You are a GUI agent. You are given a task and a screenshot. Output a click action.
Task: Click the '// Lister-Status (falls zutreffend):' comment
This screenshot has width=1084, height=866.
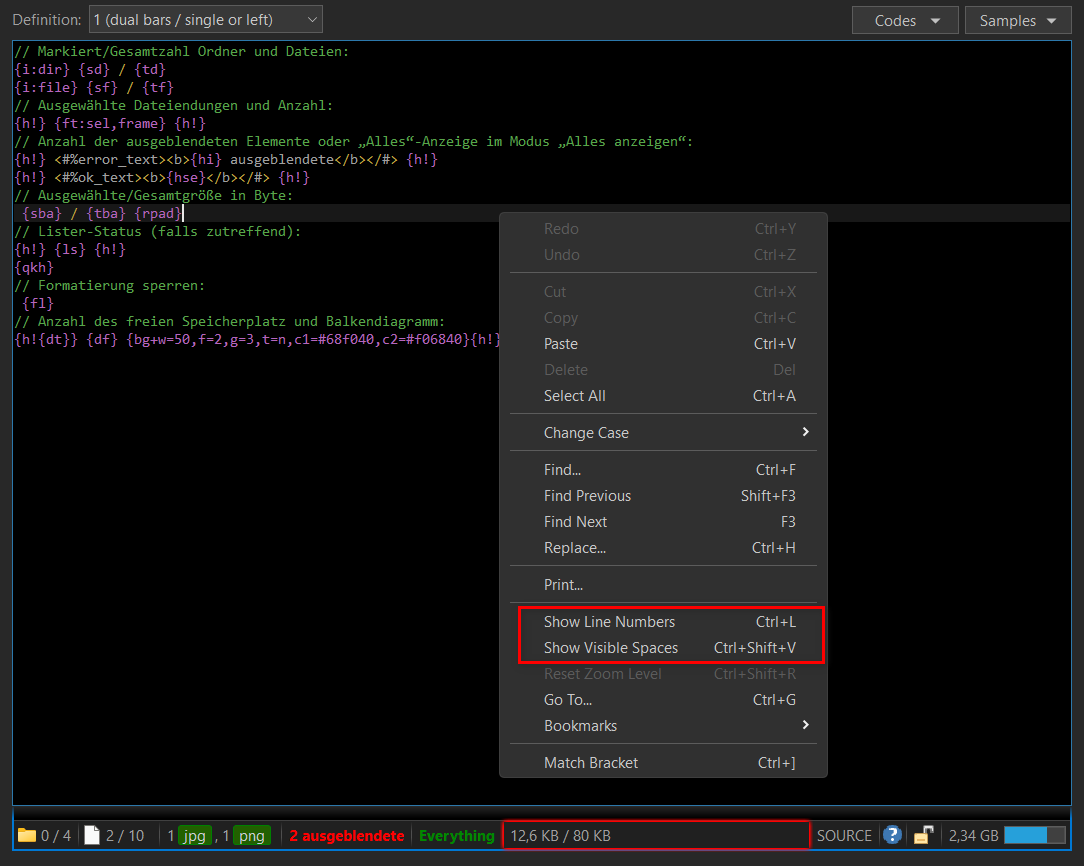click(158, 232)
